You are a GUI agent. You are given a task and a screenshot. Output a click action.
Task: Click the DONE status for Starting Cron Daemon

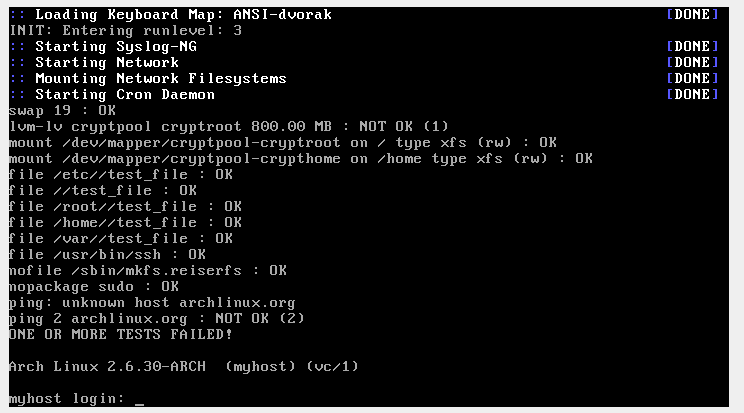[691, 94]
